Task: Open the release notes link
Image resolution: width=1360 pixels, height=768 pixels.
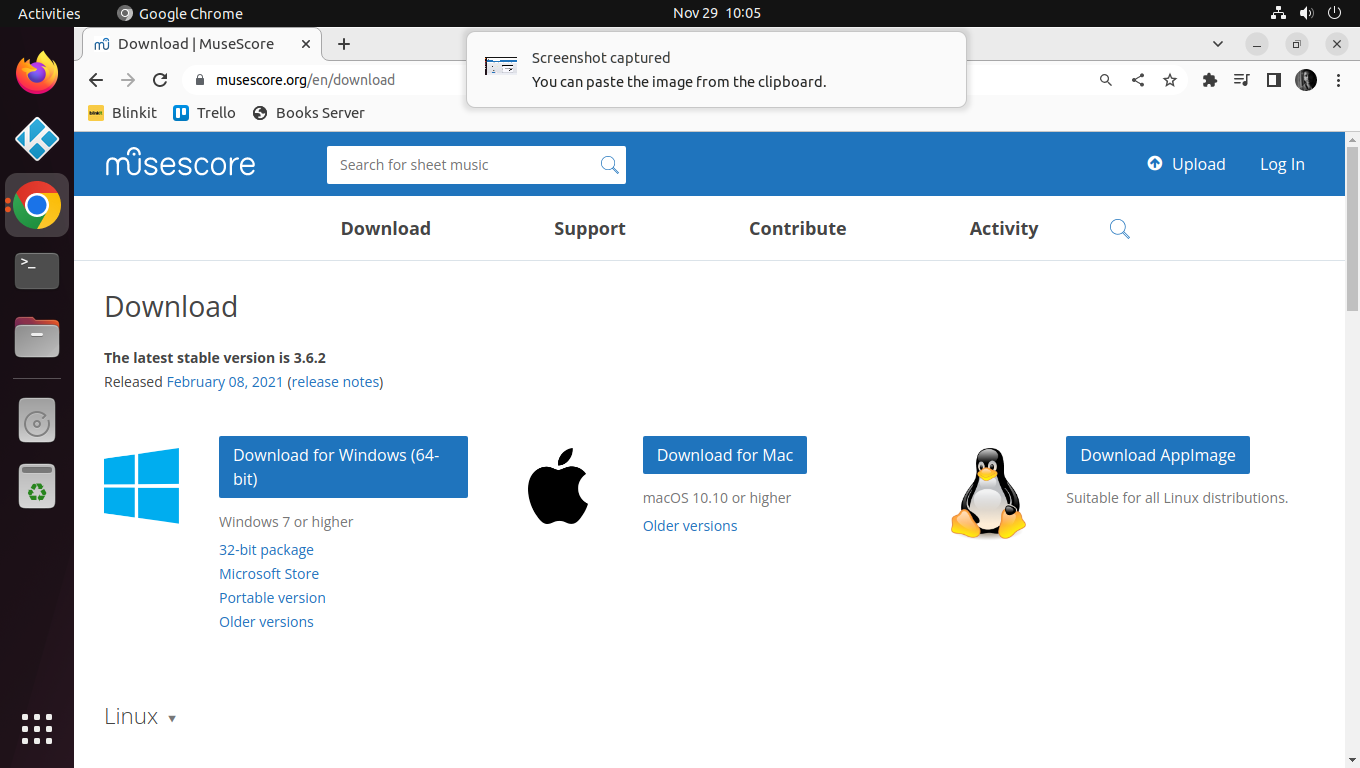Action: [x=335, y=381]
